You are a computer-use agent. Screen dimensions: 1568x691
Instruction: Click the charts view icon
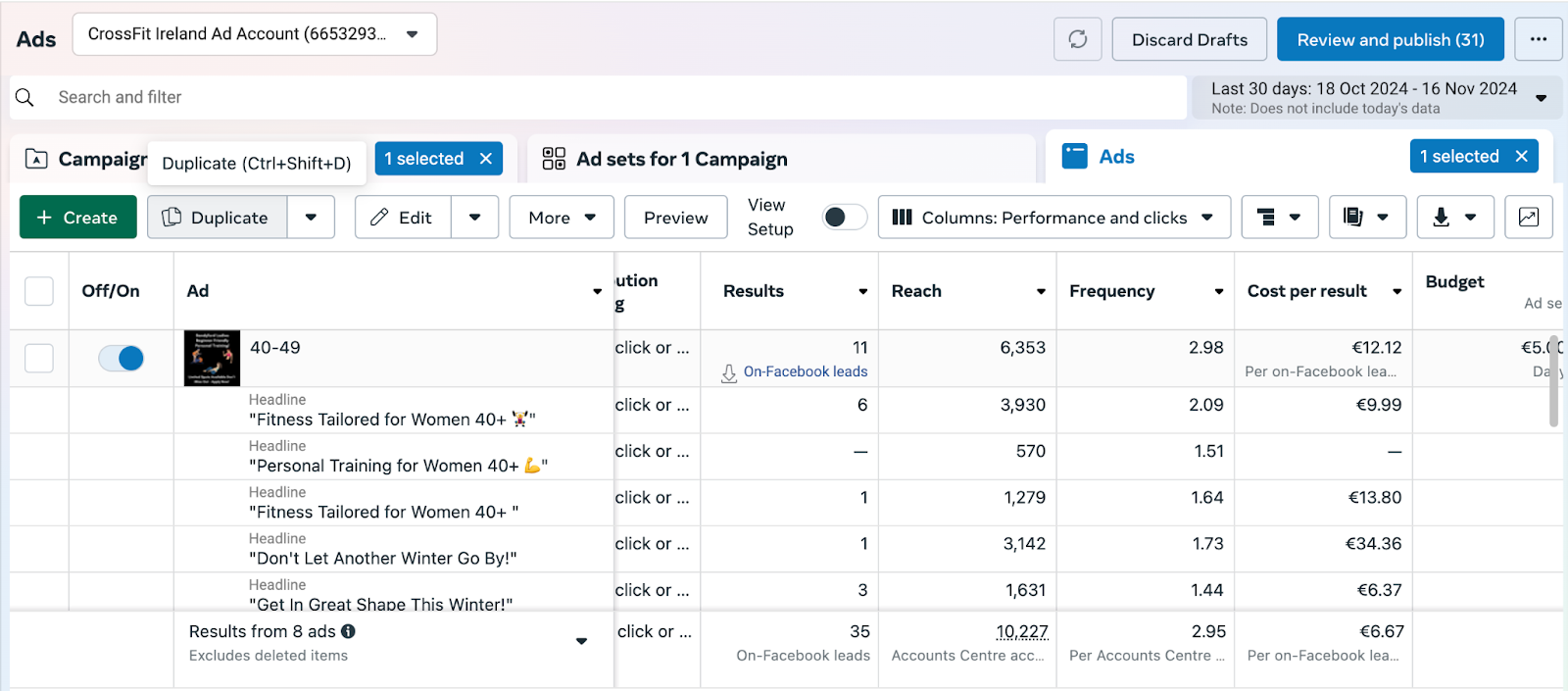(1529, 217)
